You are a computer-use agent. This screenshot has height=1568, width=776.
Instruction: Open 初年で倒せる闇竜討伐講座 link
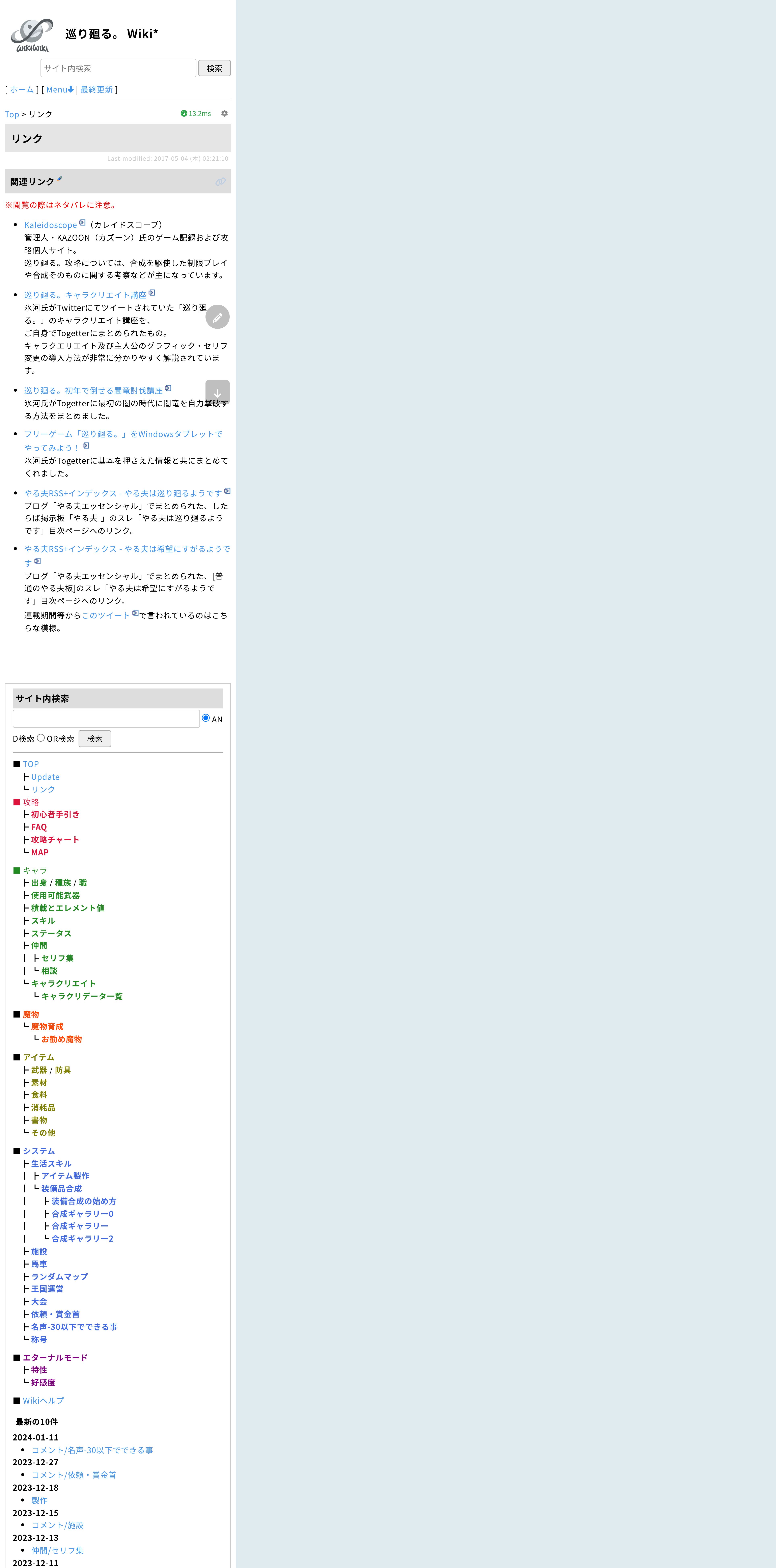94,391
